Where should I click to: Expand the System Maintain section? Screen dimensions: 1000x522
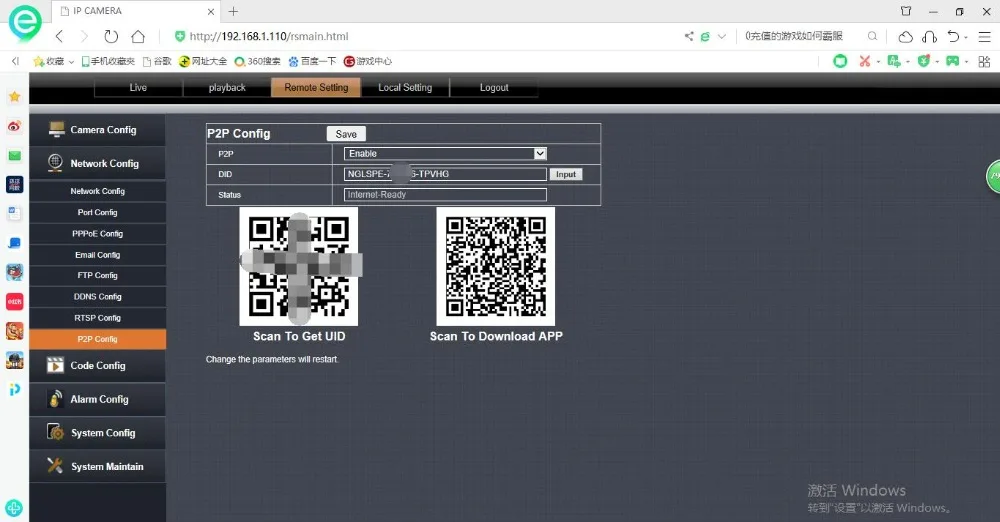tap(98, 466)
